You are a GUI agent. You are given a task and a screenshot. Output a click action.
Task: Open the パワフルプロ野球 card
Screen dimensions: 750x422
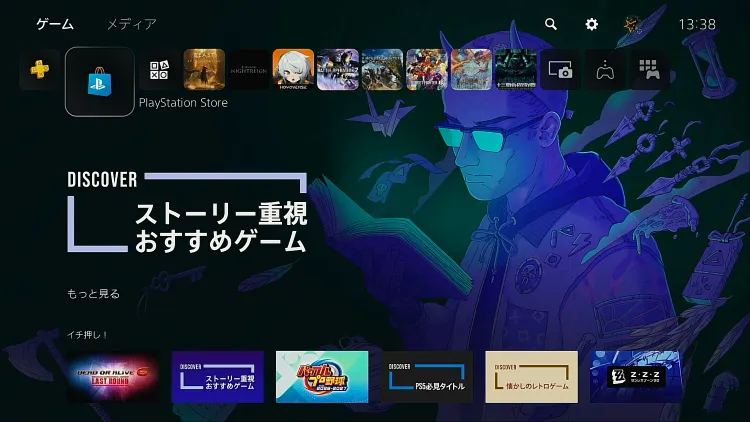[x=322, y=377]
